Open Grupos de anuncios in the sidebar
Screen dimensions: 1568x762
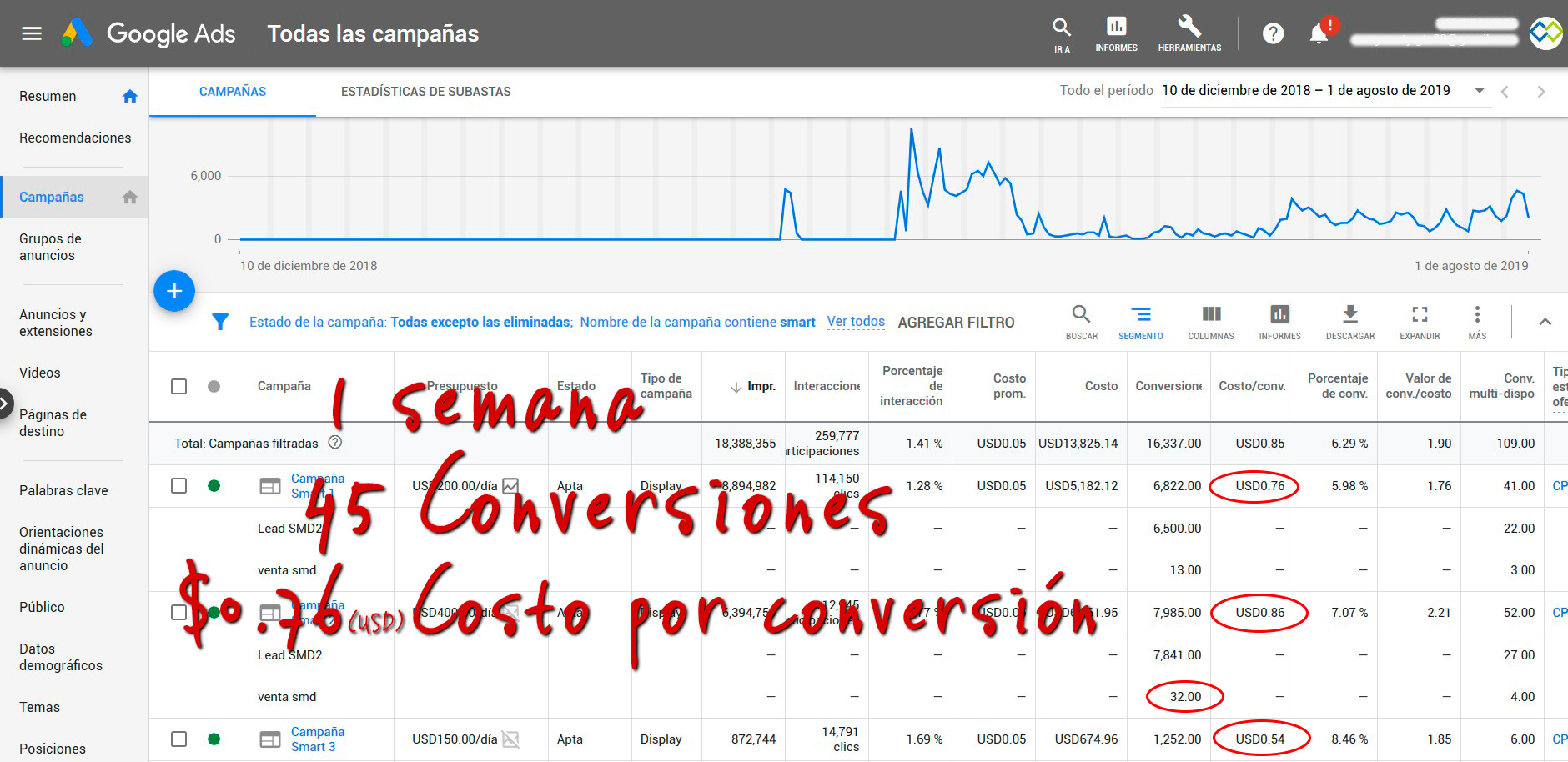tap(50, 247)
